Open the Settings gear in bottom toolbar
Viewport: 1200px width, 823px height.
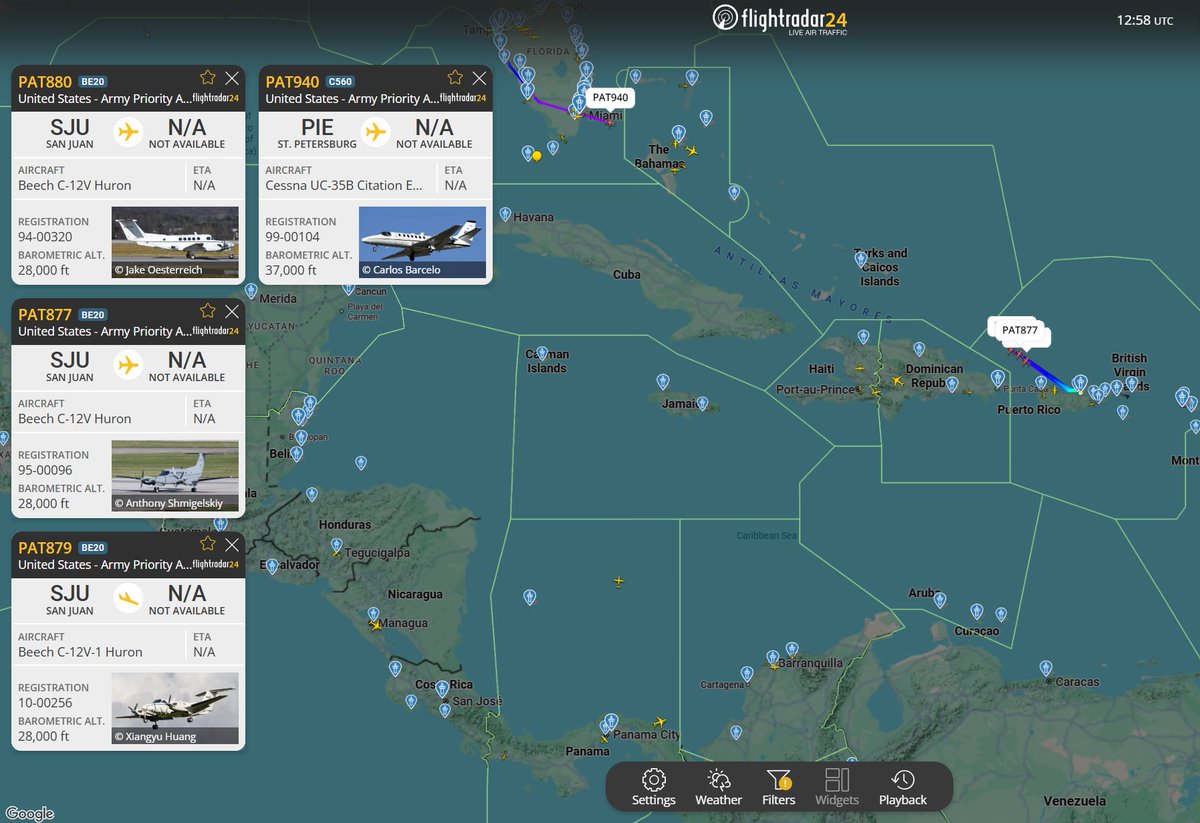coord(653,787)
